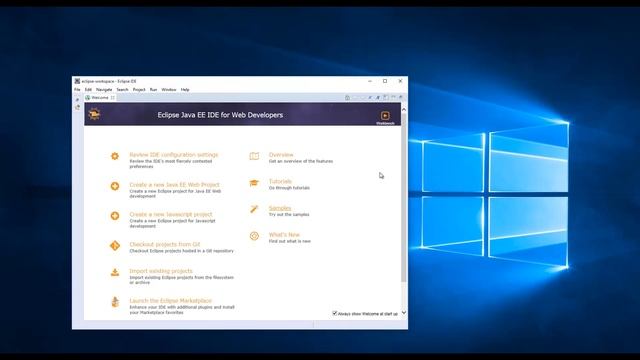Toggle Always show Welcome at start up checkbox

coord(335,313)
